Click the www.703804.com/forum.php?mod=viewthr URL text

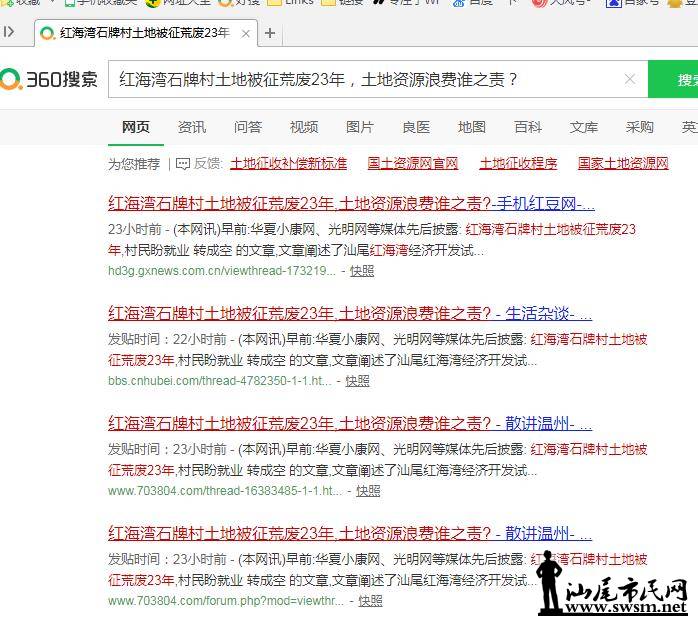click(226, 601)
